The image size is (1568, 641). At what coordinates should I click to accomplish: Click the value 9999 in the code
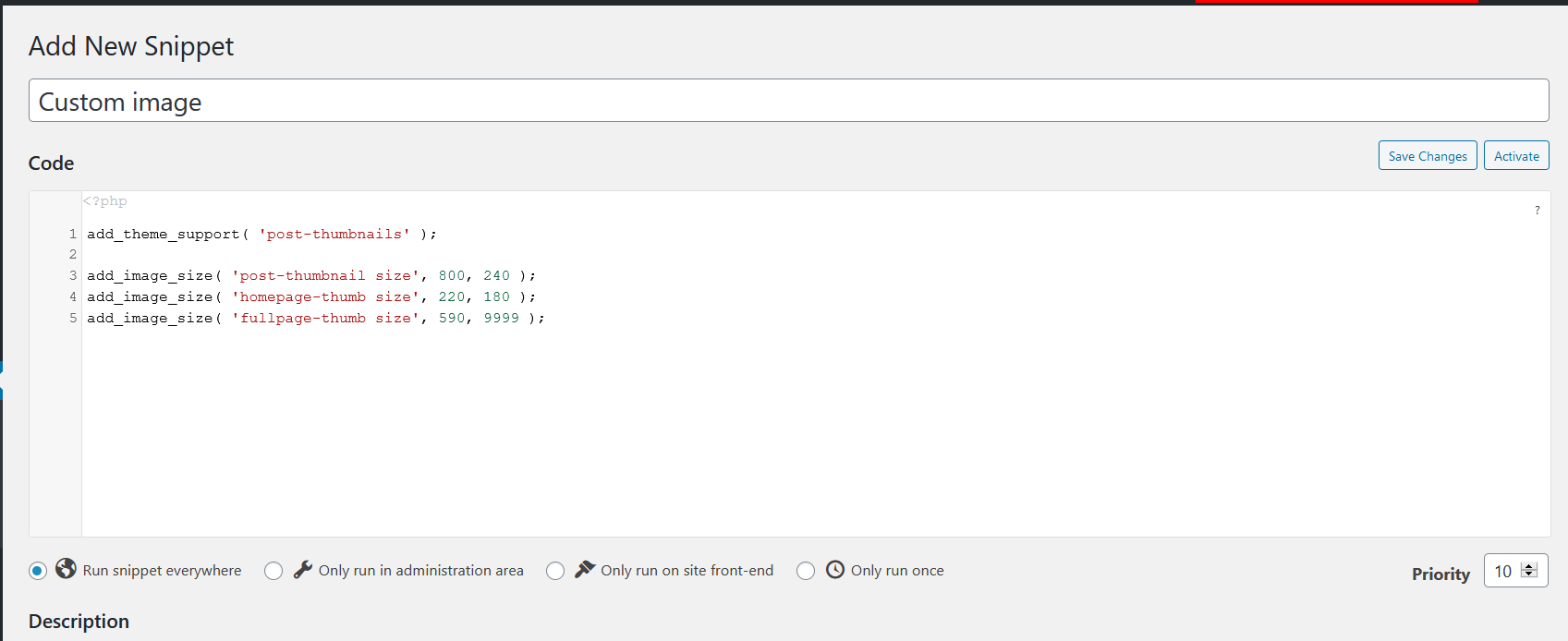pyautogui.click(x=501, y=318)
